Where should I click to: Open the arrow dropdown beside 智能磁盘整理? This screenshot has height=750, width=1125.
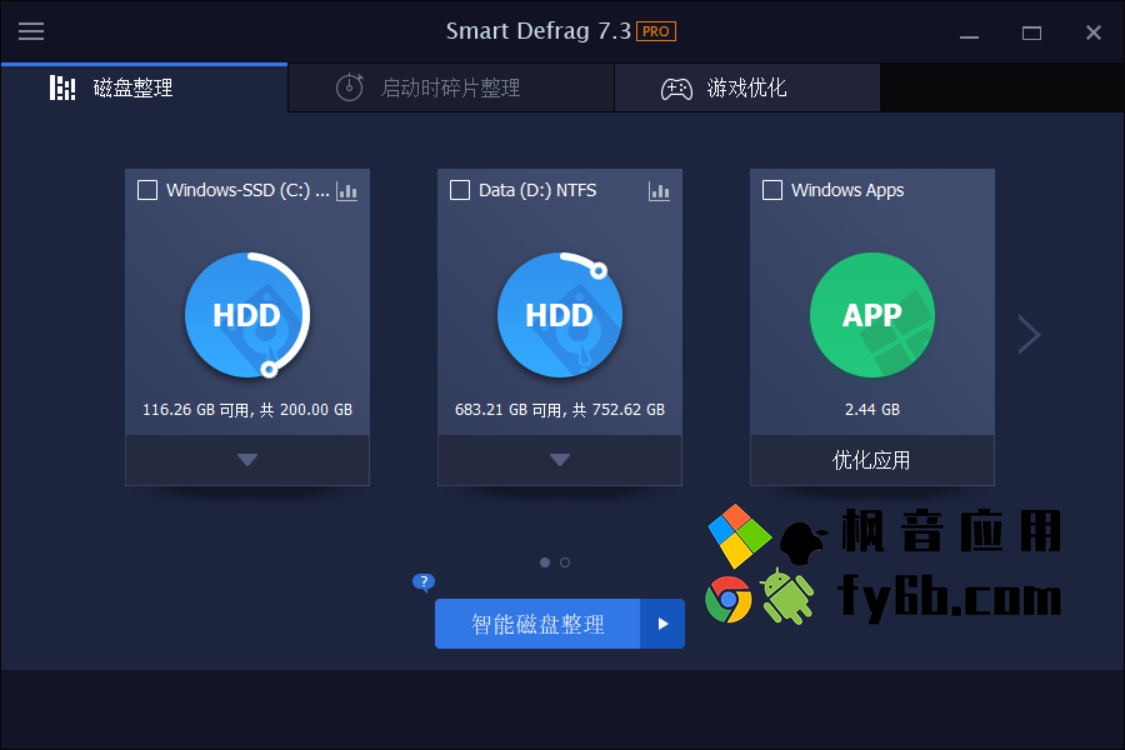[662, 624]
